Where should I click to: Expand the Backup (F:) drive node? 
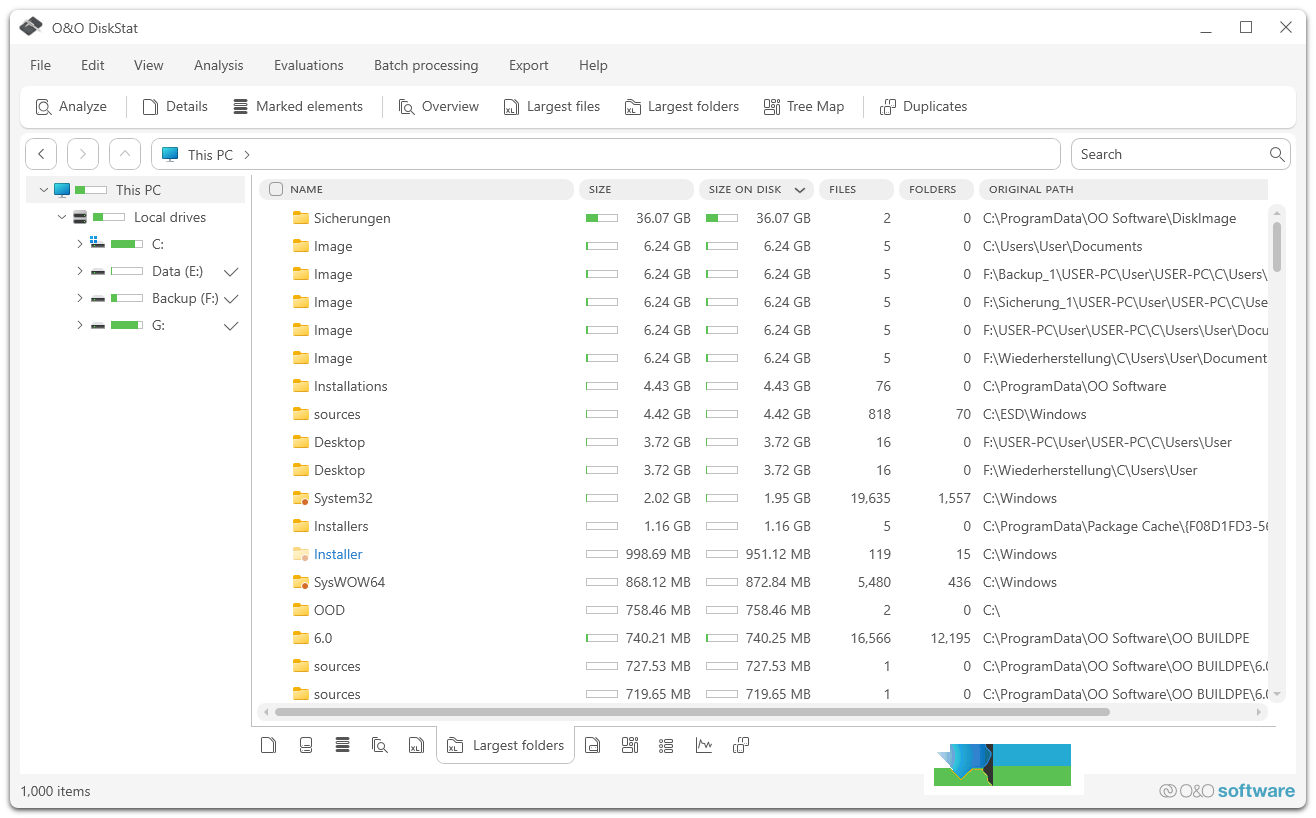[x=80, y=298]
